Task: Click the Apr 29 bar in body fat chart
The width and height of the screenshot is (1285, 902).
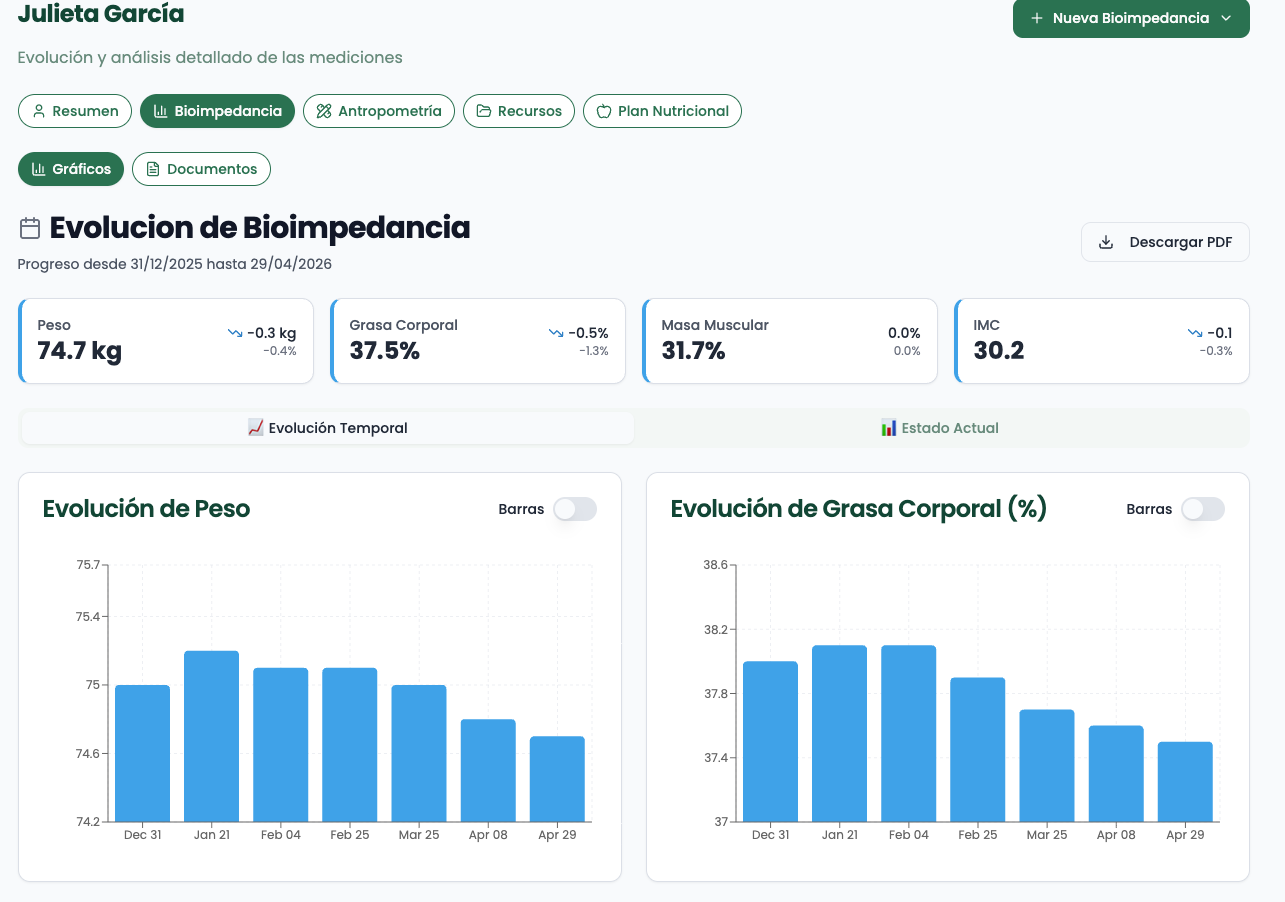Action: tap(1185, 782)
